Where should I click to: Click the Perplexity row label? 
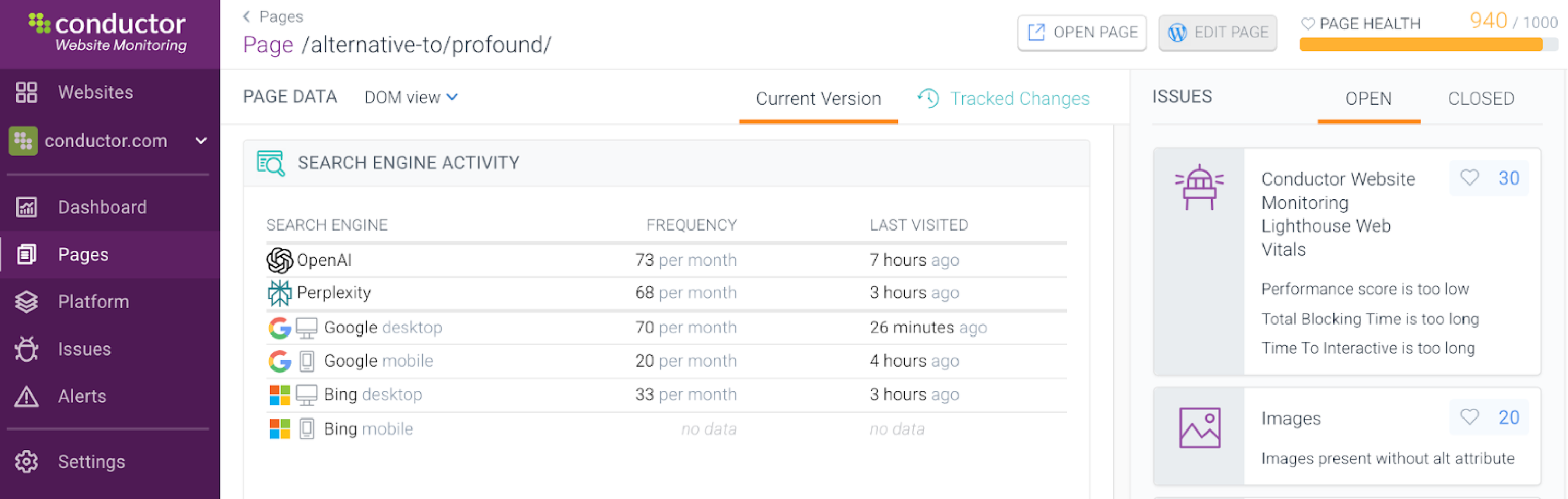[333, 293]
